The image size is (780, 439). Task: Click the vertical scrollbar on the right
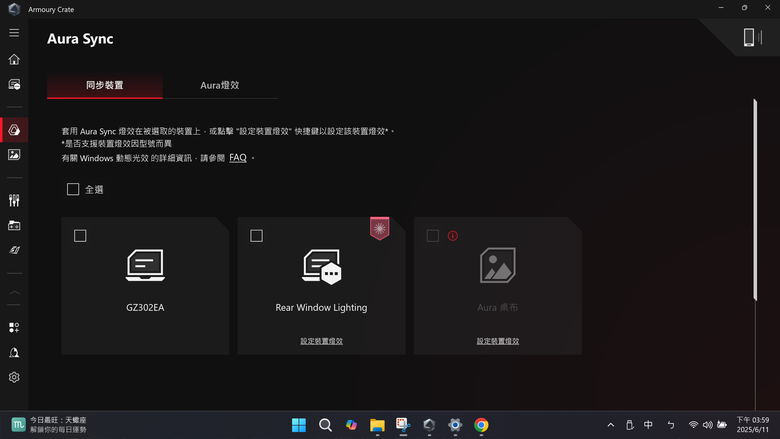(x=755, y=200)
